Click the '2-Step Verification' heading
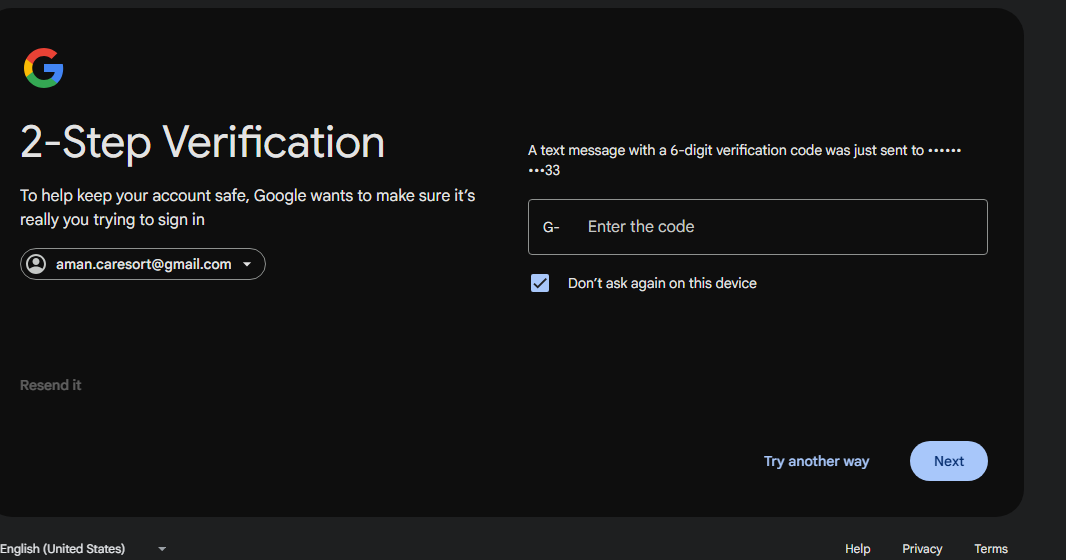This screenshot has height=560, width=1066. [x=203, y=143]
